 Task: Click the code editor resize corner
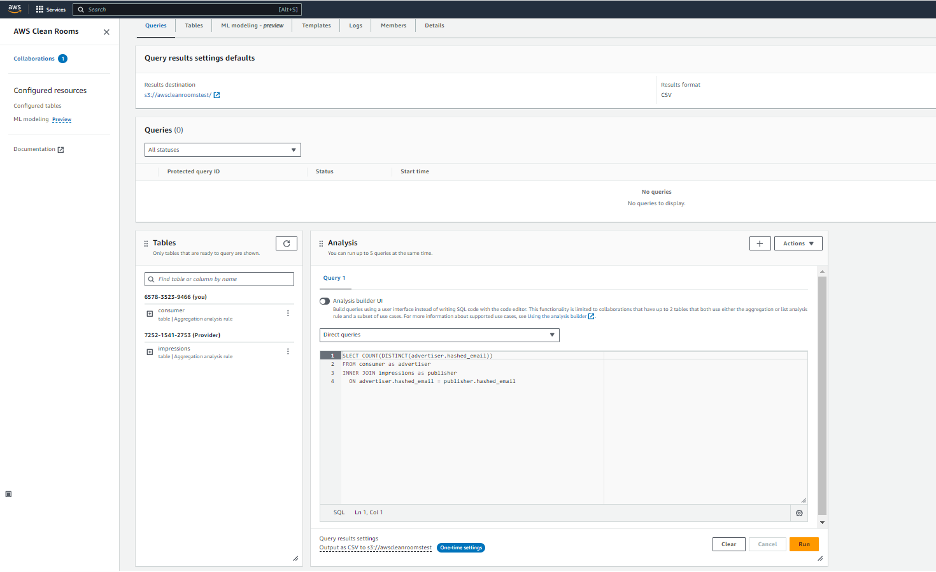tap(803, 500)
